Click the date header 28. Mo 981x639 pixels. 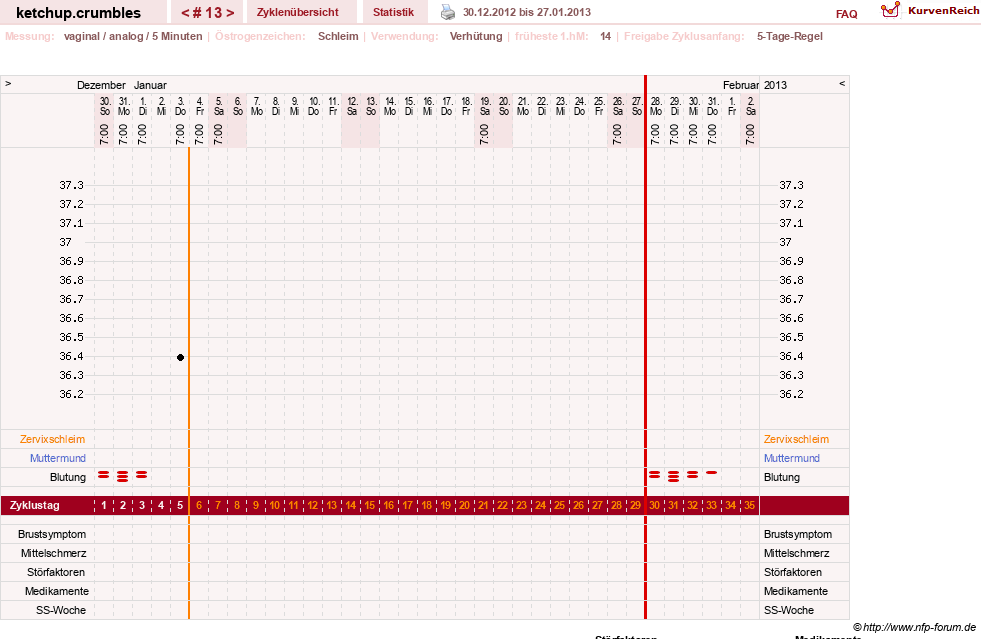coord(656,106)
